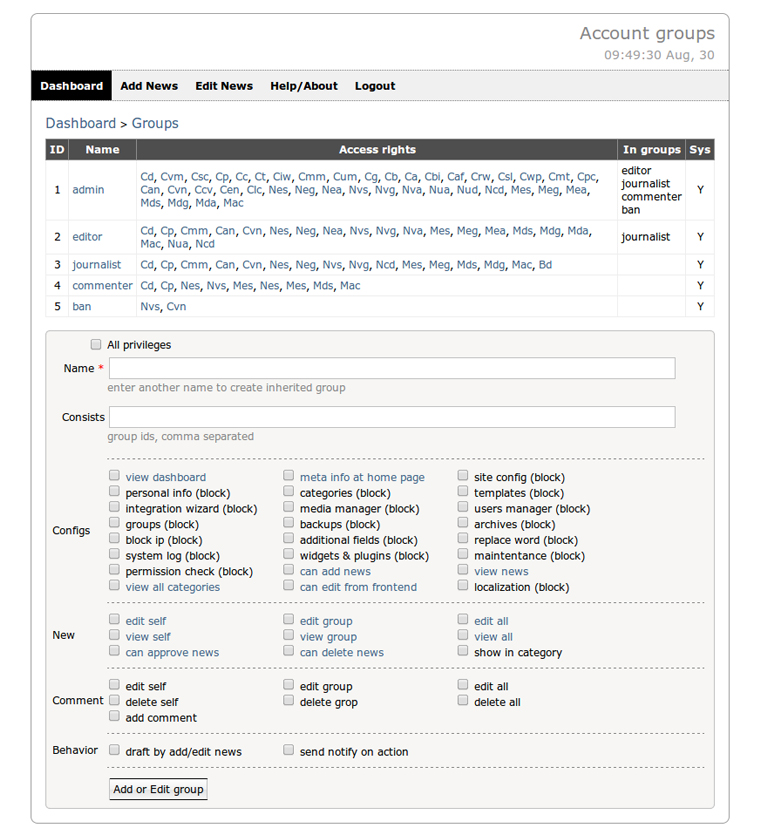
Task: Click the Dashboard breadcrumb link
Action: pos(80,123)
